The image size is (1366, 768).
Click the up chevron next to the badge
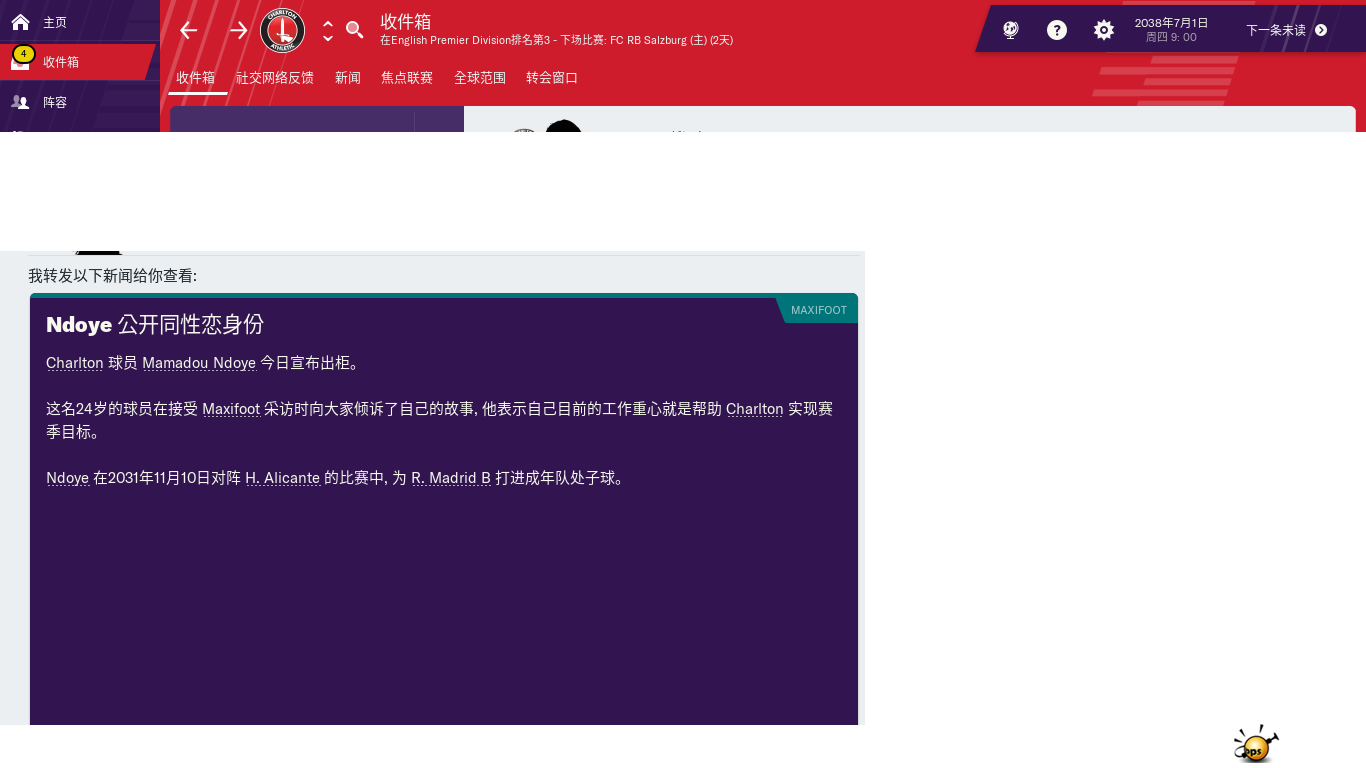coord(328,23)
